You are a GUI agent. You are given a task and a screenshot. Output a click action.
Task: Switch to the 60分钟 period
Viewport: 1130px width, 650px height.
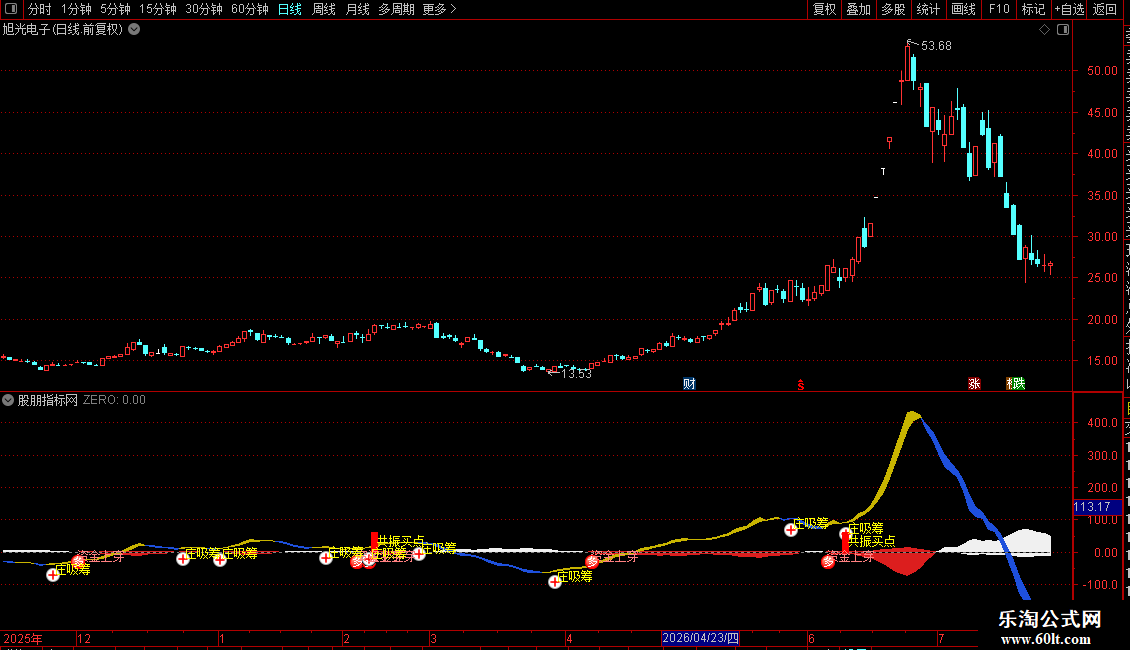[x=249, y=9]
